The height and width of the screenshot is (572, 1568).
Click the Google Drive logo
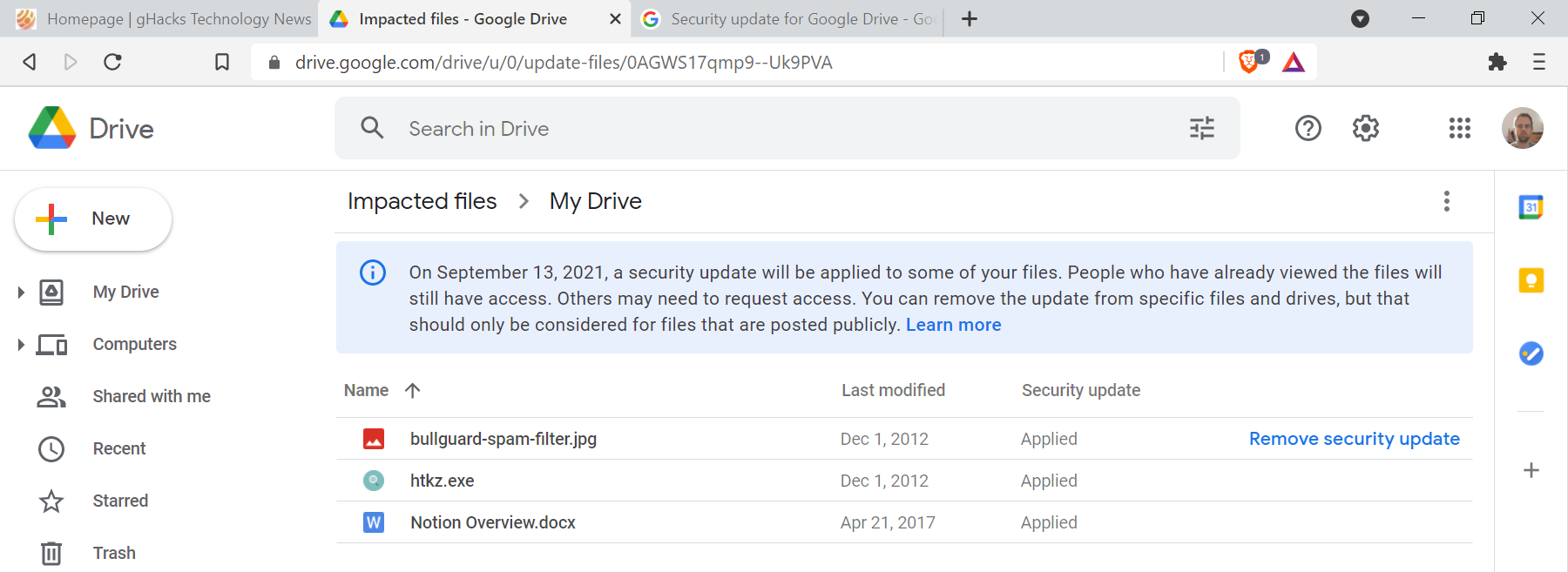tap(52, 128)
